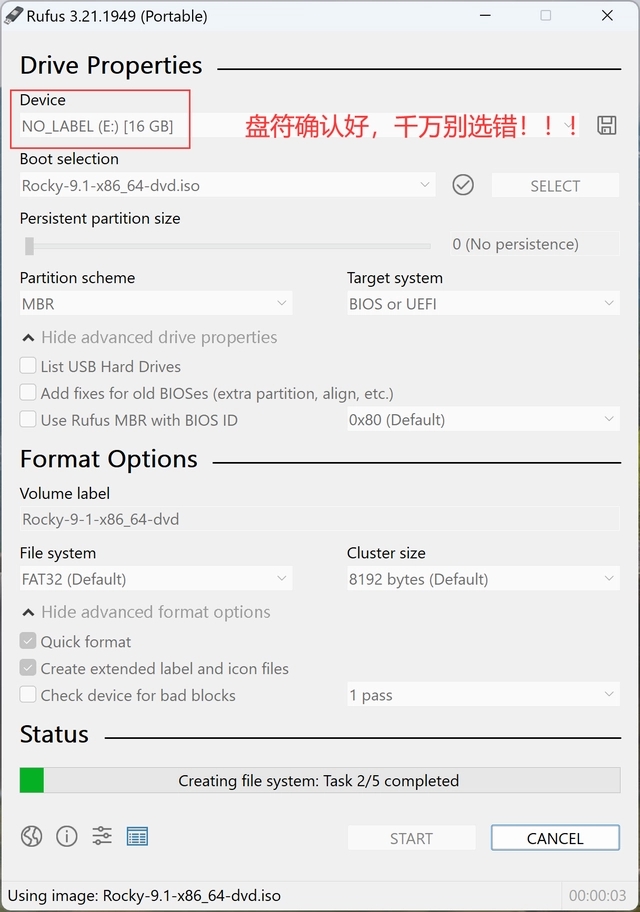Click the SELECT boot image button
Screen dimensions: 640x912
point(555,186)
